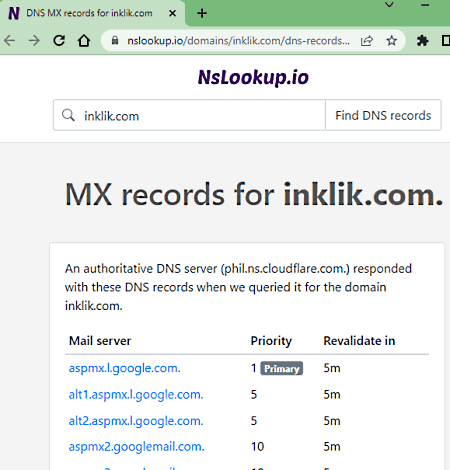Click the NsLookup.io logo
The height and width of the screenshot is (470, 450).
253,78
